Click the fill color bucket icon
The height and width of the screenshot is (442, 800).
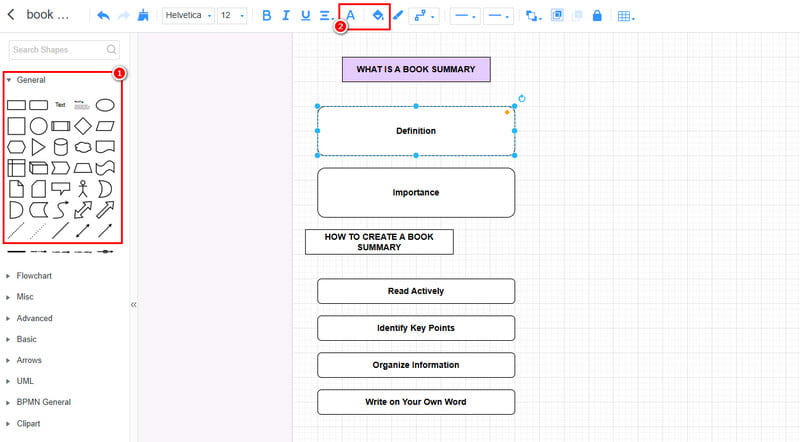(x=378, y=16)
